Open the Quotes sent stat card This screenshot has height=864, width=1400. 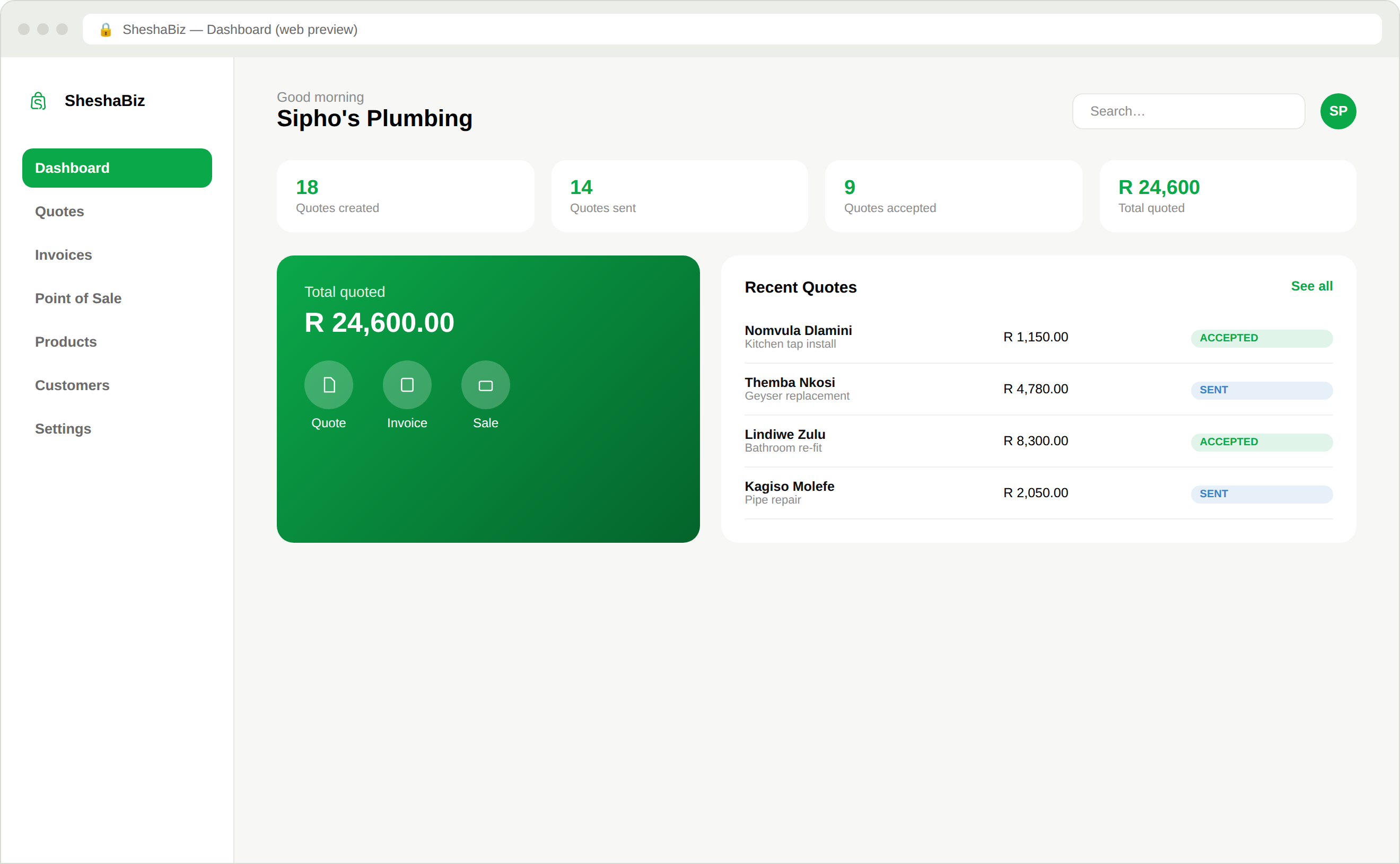click(679, 196)
